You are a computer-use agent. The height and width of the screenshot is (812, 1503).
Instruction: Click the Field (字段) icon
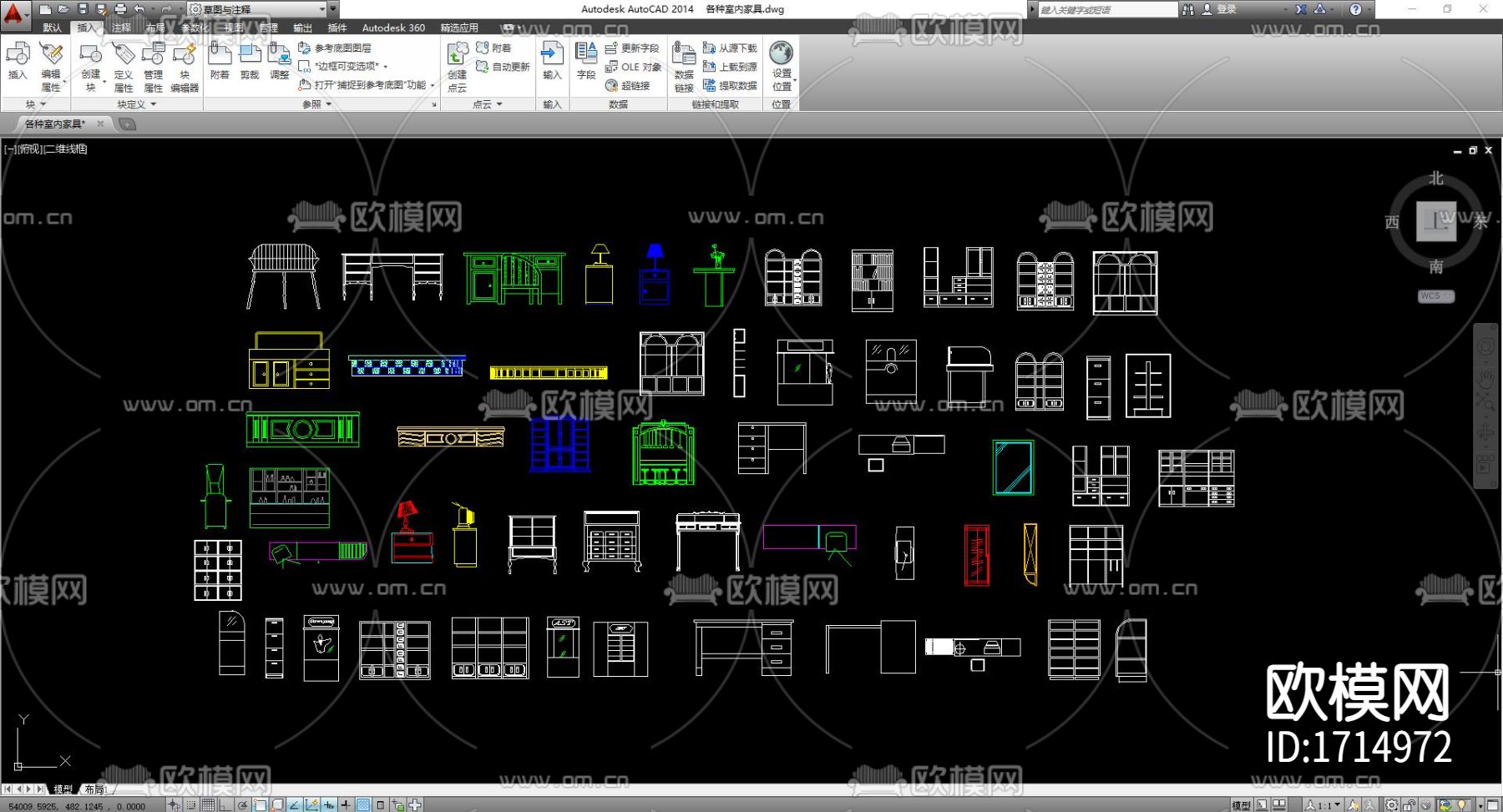pos(586,61)
